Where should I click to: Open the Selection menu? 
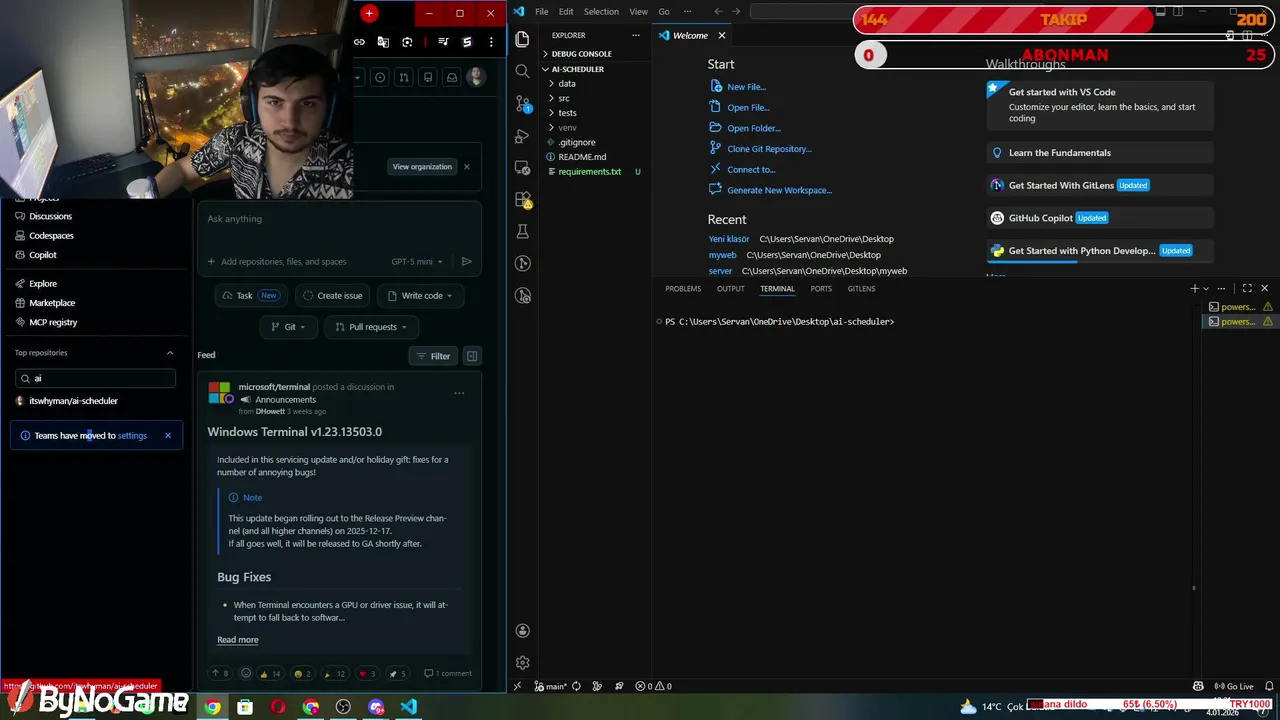(601, 12)
